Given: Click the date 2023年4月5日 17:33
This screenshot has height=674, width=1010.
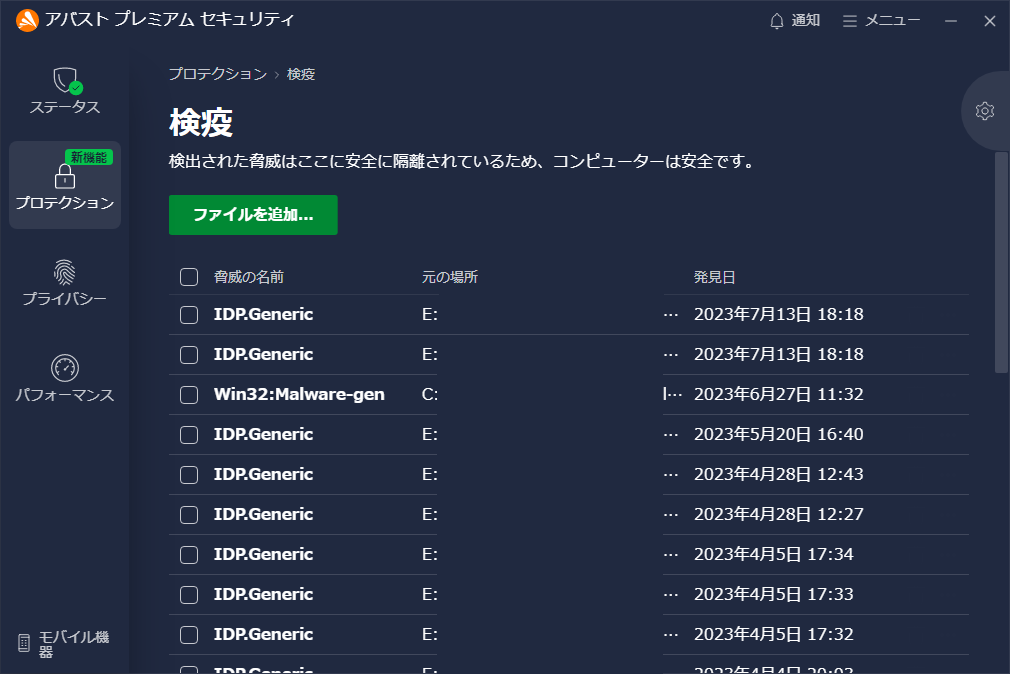Looking at the screenshot, I should [773, 594].
